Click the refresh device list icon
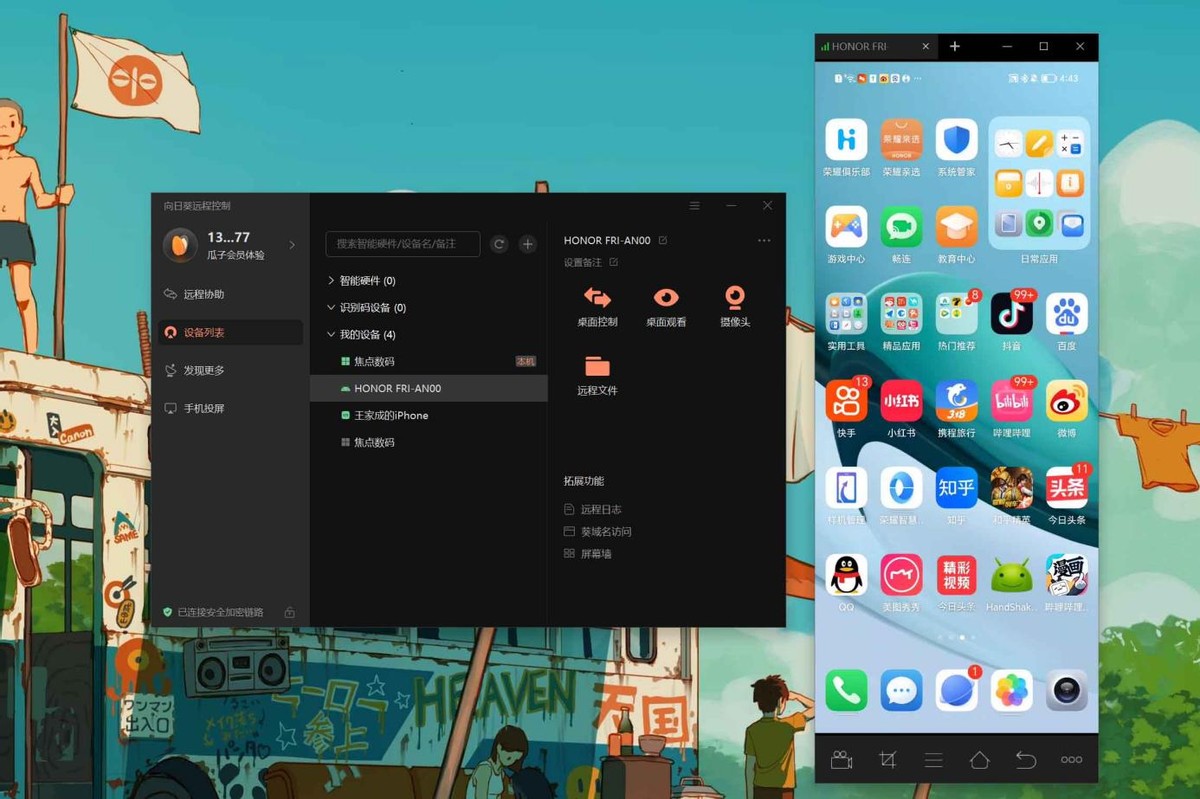The image size is (1200, 799). [x=499, y=244]
